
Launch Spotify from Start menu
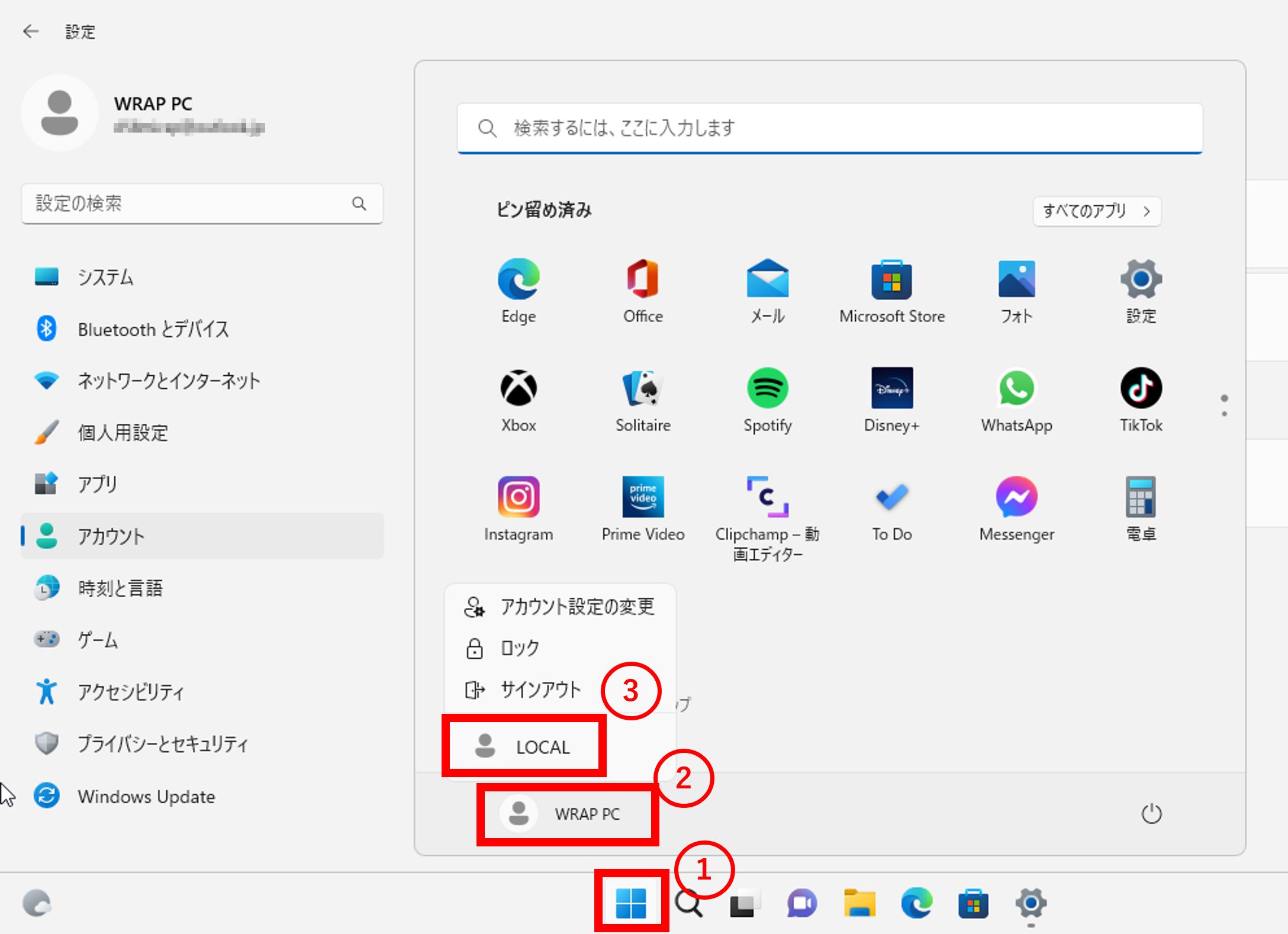coord(767,400)
